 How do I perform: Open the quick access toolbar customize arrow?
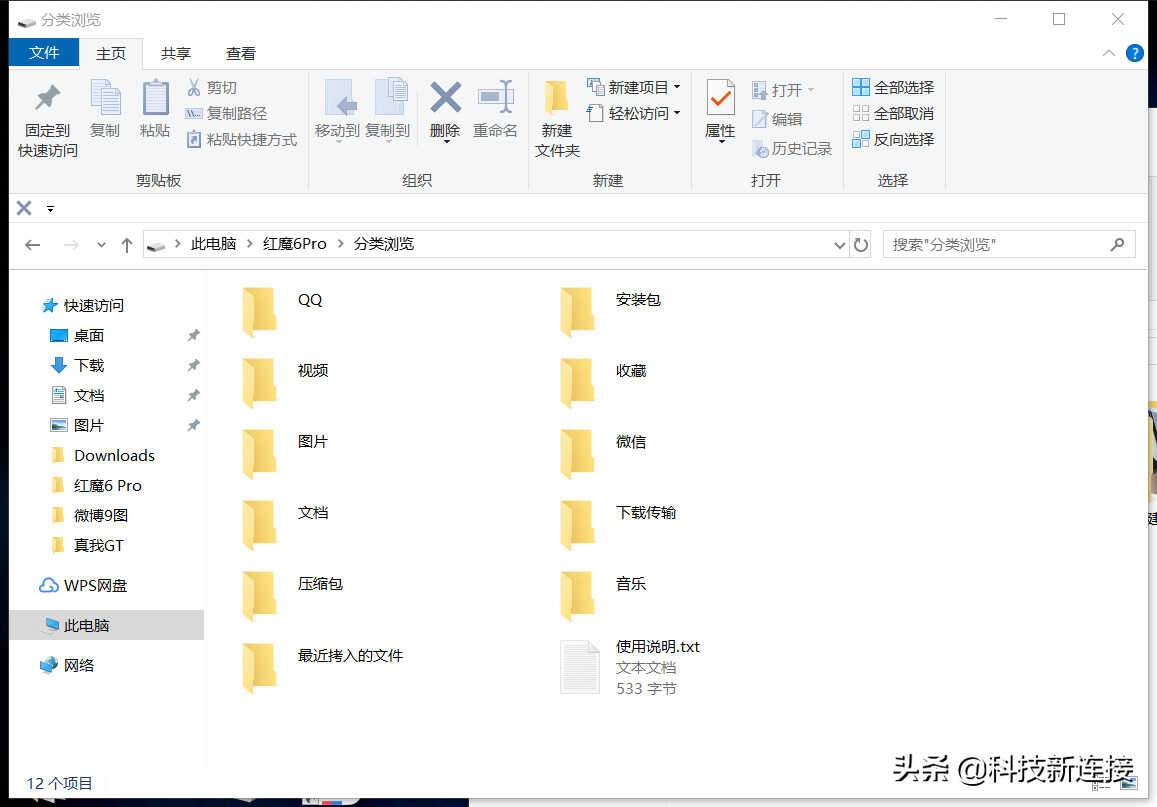tap(50, 209)
